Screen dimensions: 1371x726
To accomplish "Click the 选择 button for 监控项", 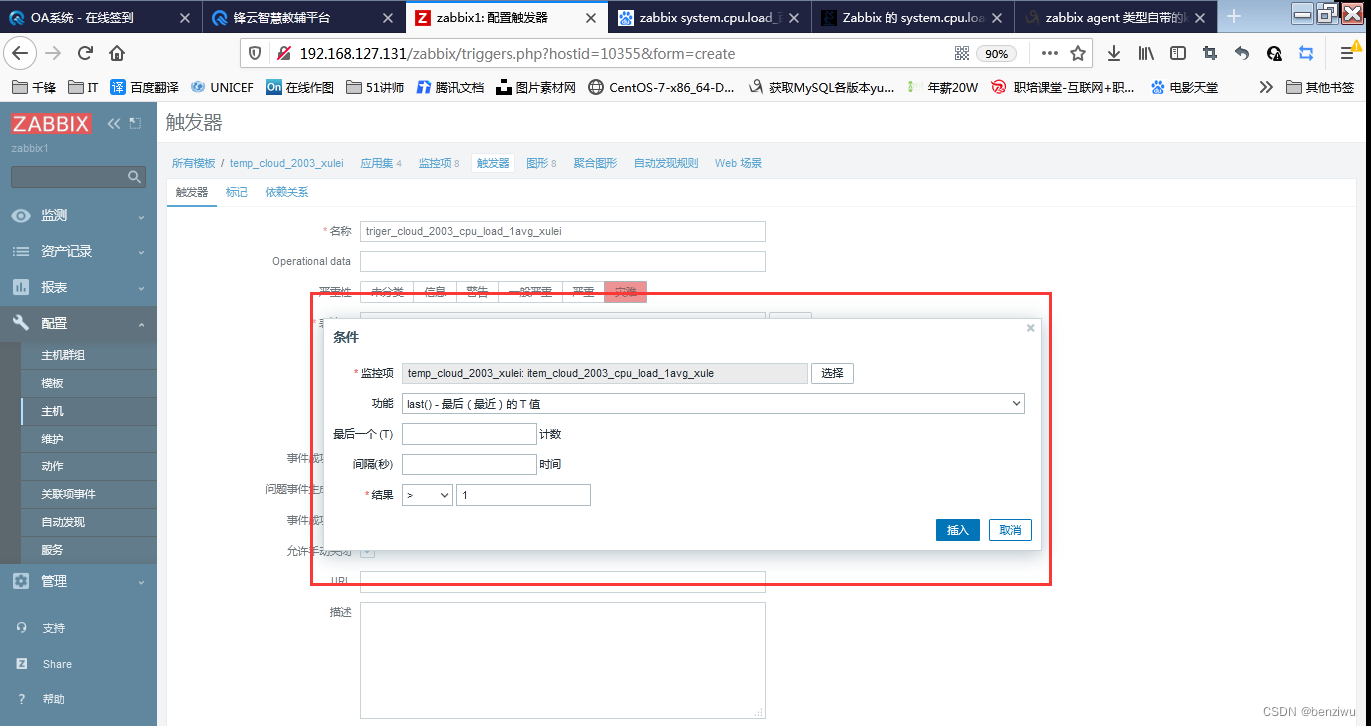I will pyautogui.click(x=832, y=373).
